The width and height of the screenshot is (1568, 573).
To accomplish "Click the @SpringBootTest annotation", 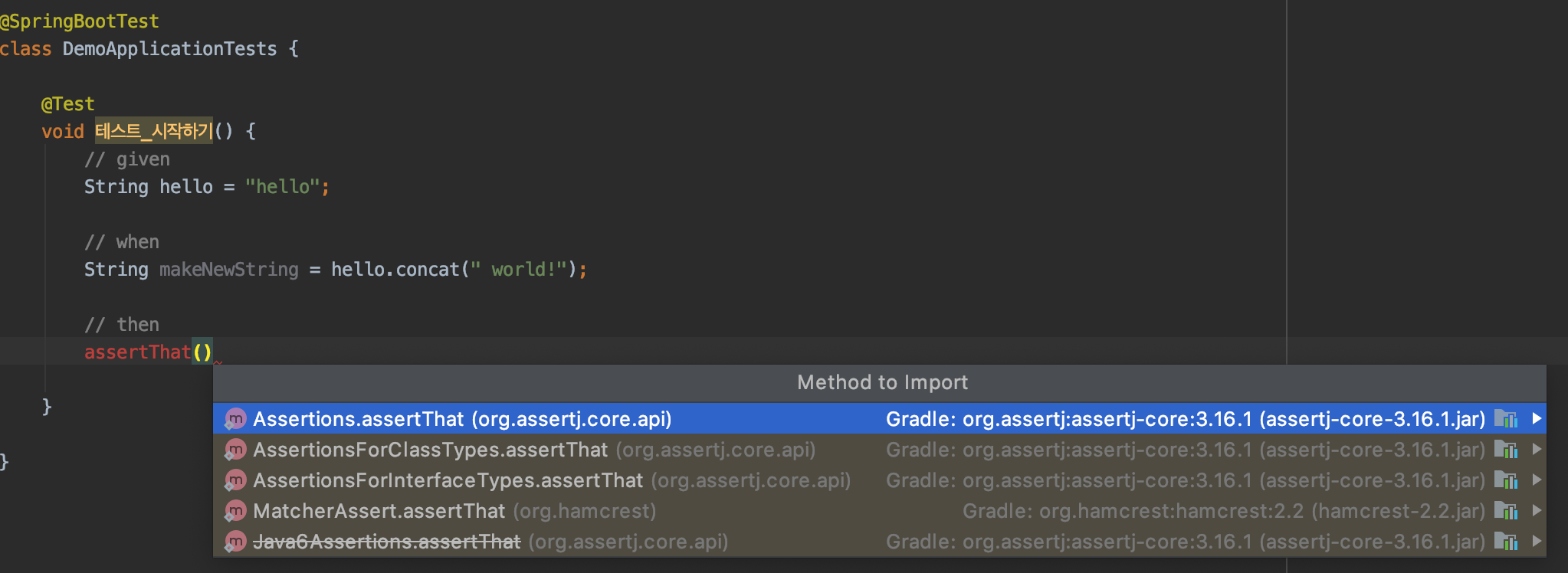I will click(x=80, y=21).
